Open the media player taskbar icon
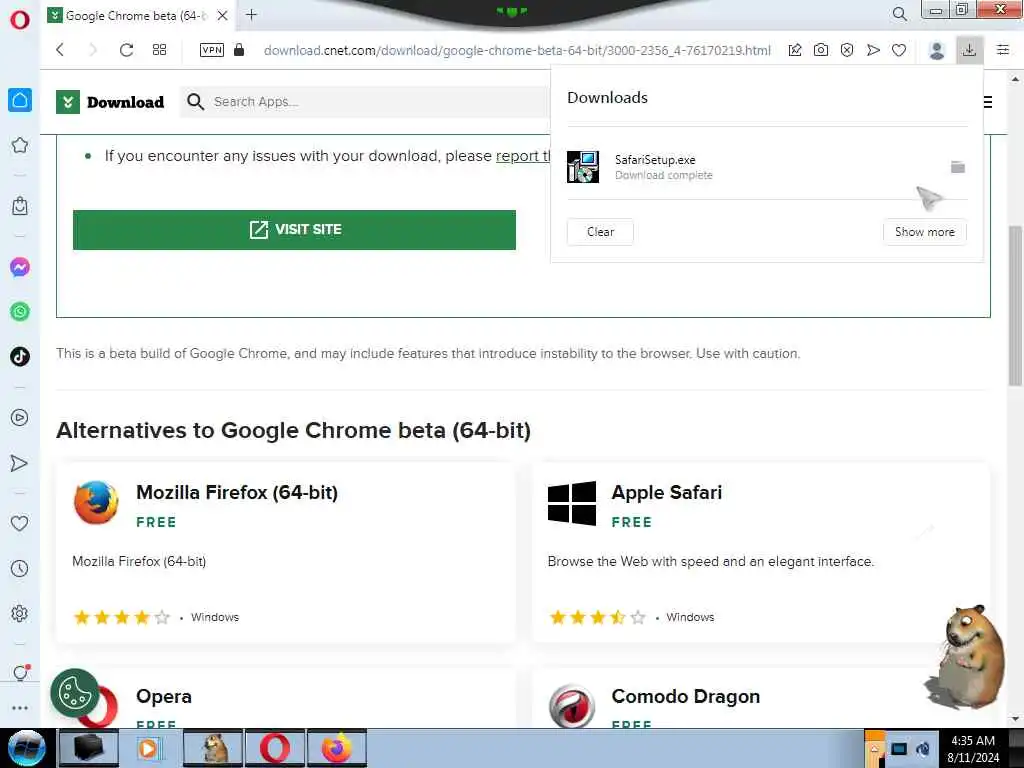 tap(150, 748)
